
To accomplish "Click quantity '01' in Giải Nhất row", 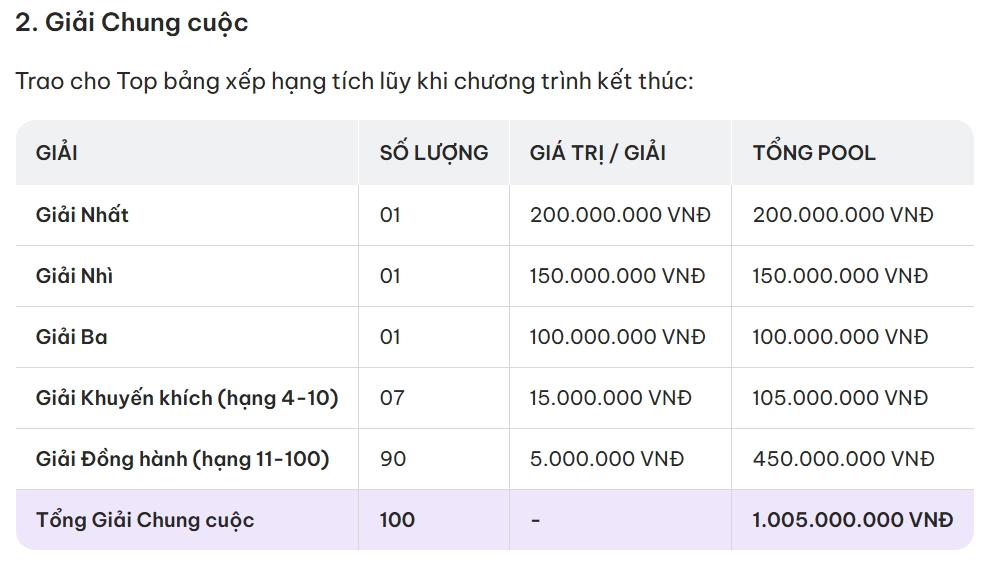I will [390, 215].
